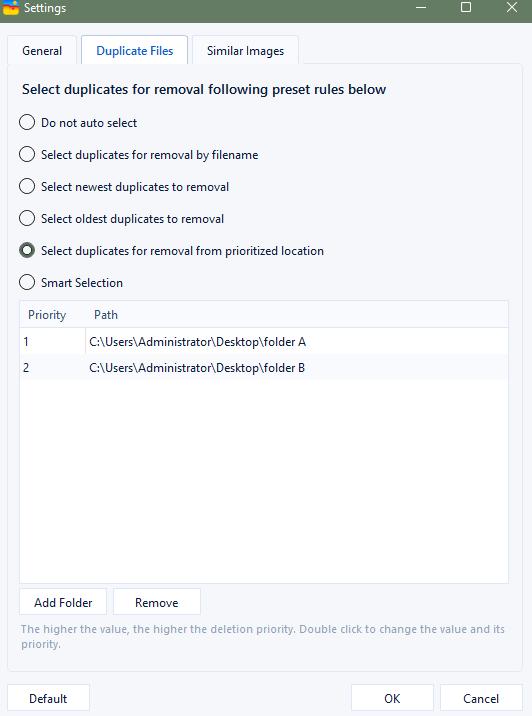Image resolution: width=532 pixels, height=716 pixels.
Task: Minimize the Settings window
Action: tap(421, 8)
